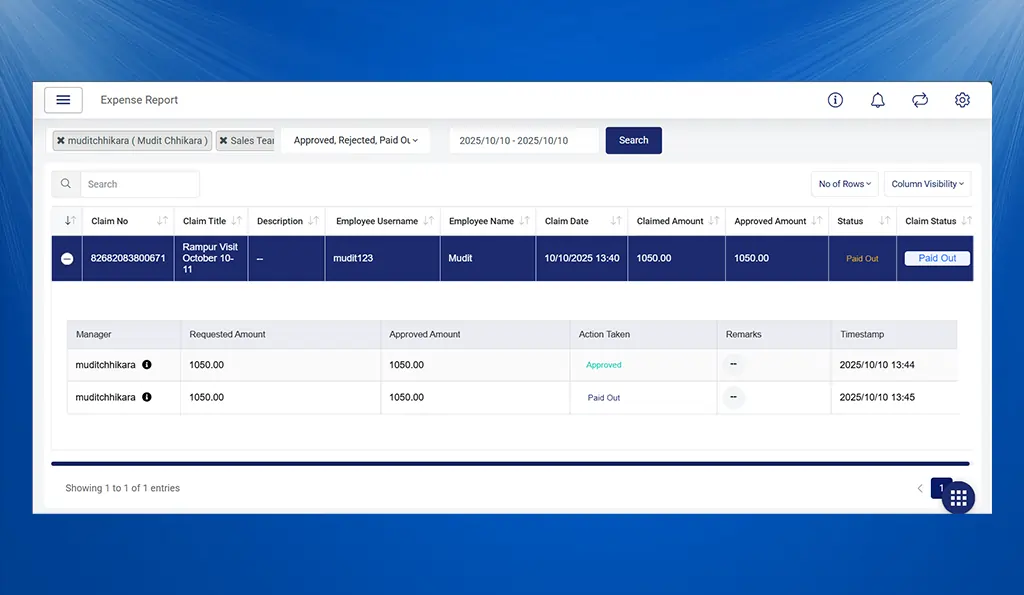Open the Column Visibility dropdown
1024x595 pixels.
[x=926, y=184]
